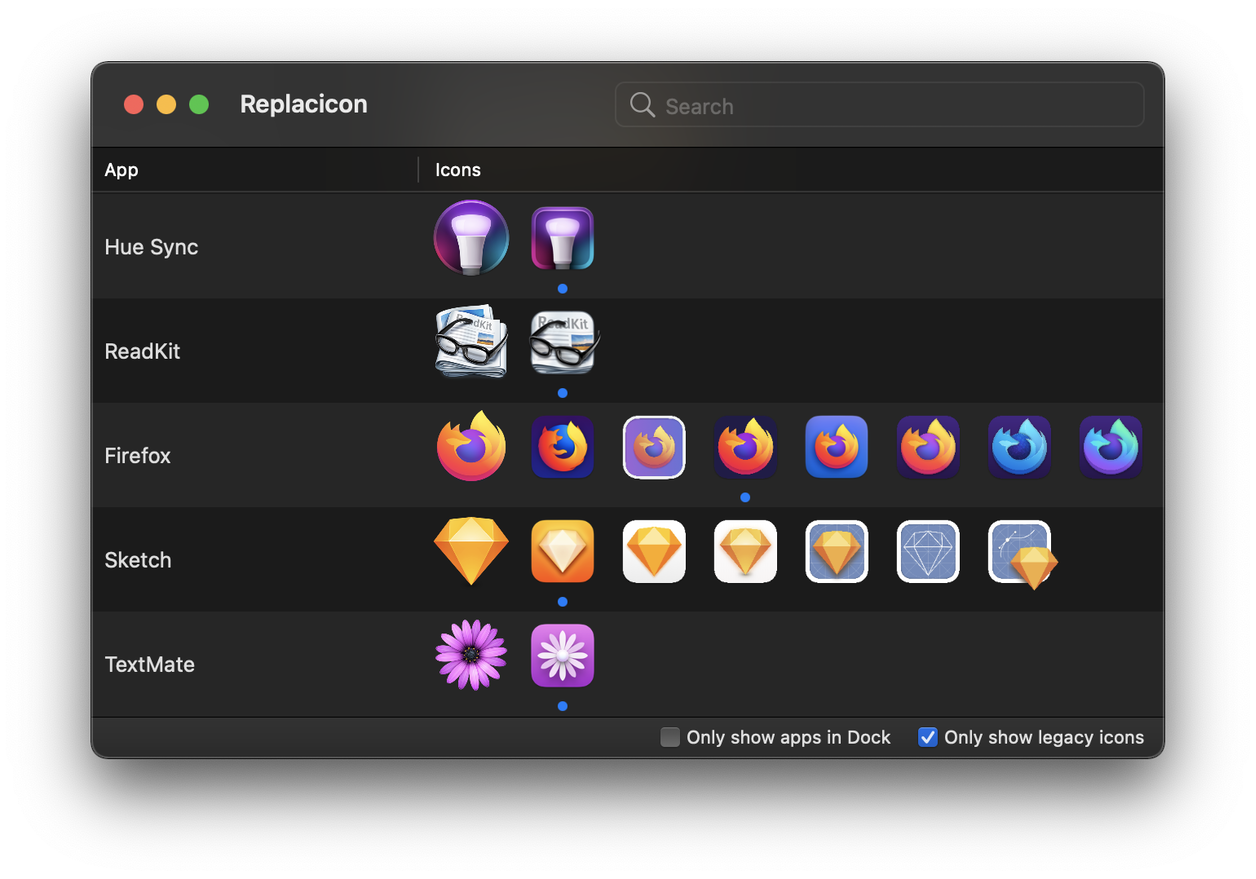Choose the old Firefox globe logo on navy square

click(562, 447)
